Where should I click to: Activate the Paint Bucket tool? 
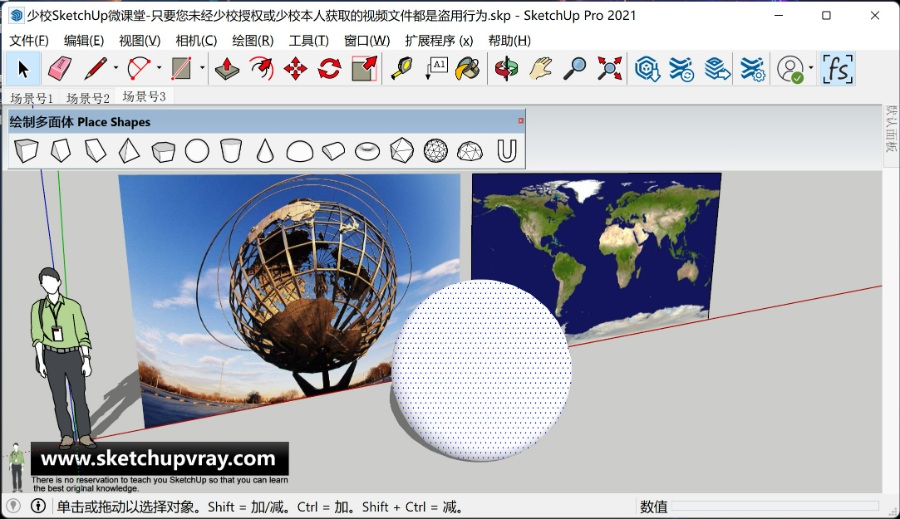tap(468, 69)
